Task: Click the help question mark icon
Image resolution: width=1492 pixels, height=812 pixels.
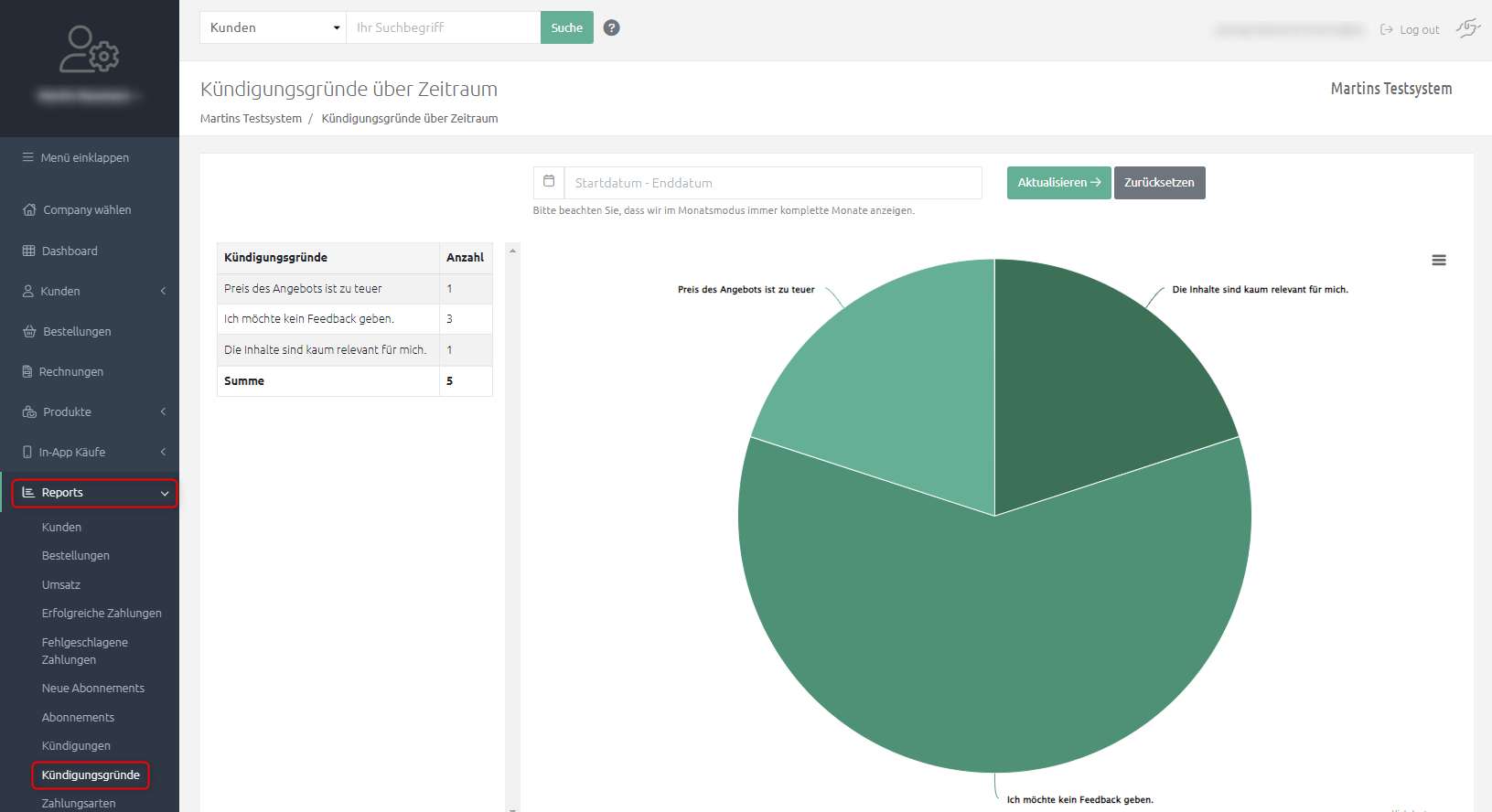Action: (x=612, y=27)
